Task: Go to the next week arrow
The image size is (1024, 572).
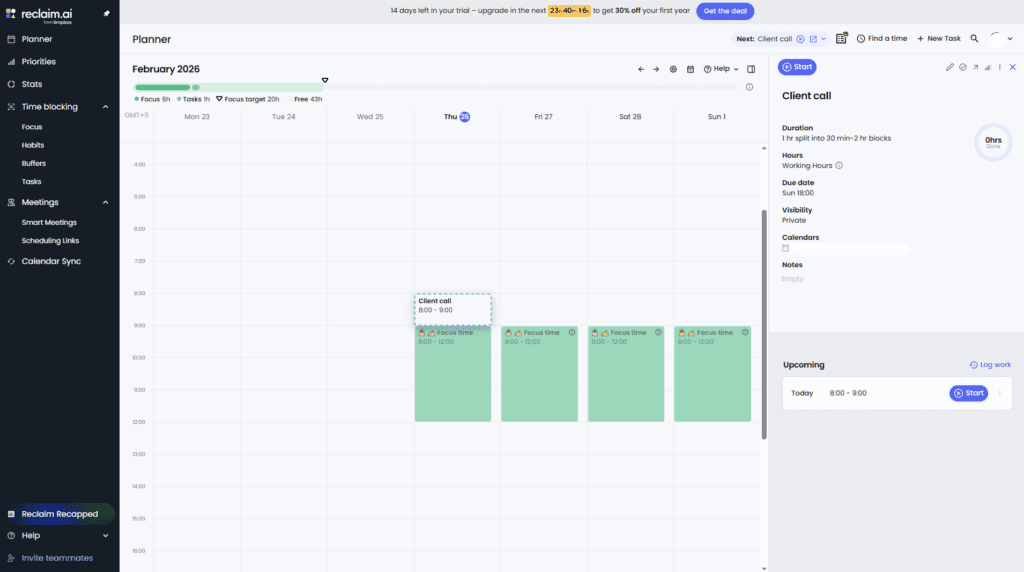Action: tap(656, 69)
